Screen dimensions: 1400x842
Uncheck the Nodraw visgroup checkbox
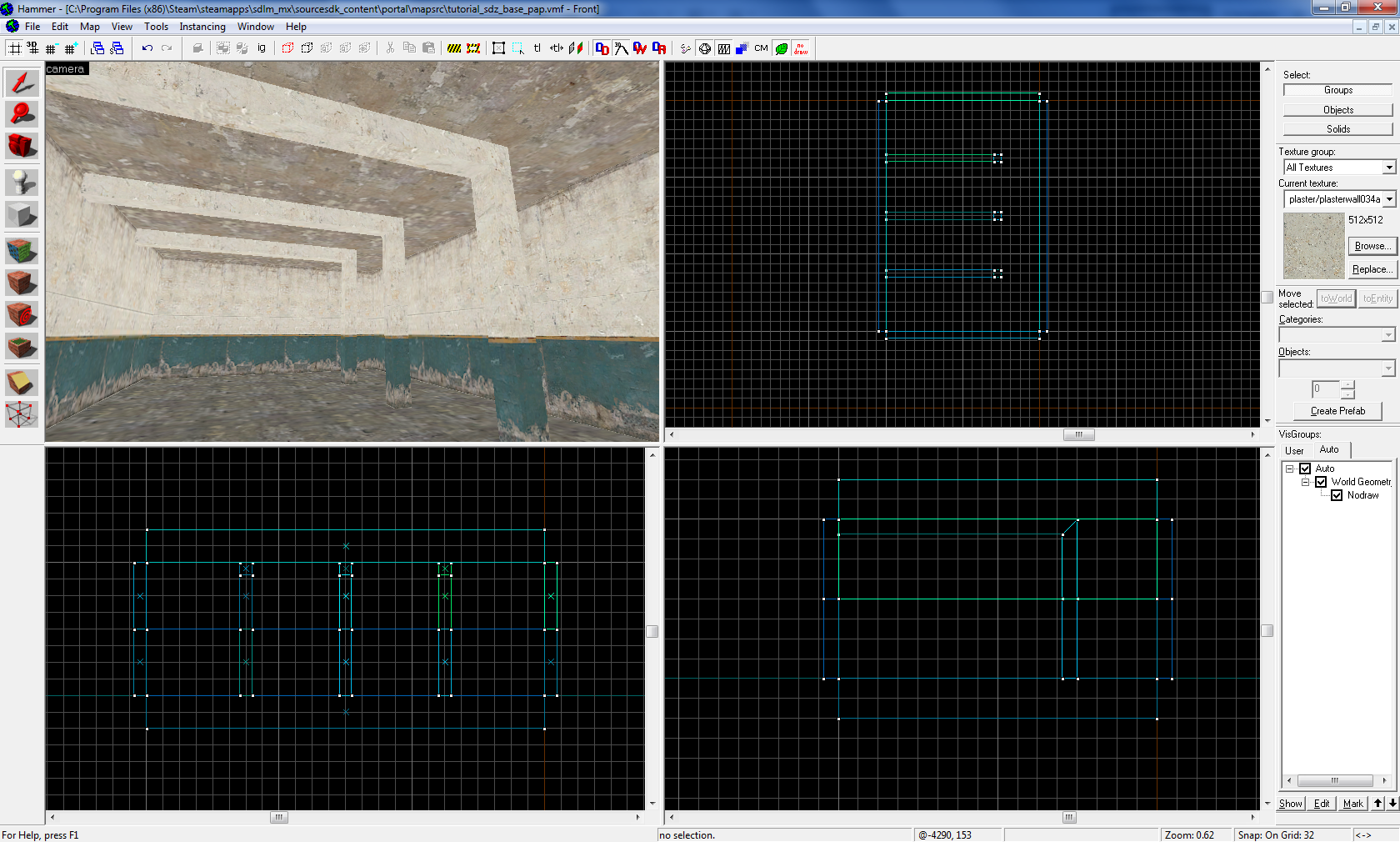click(1337, 495)
